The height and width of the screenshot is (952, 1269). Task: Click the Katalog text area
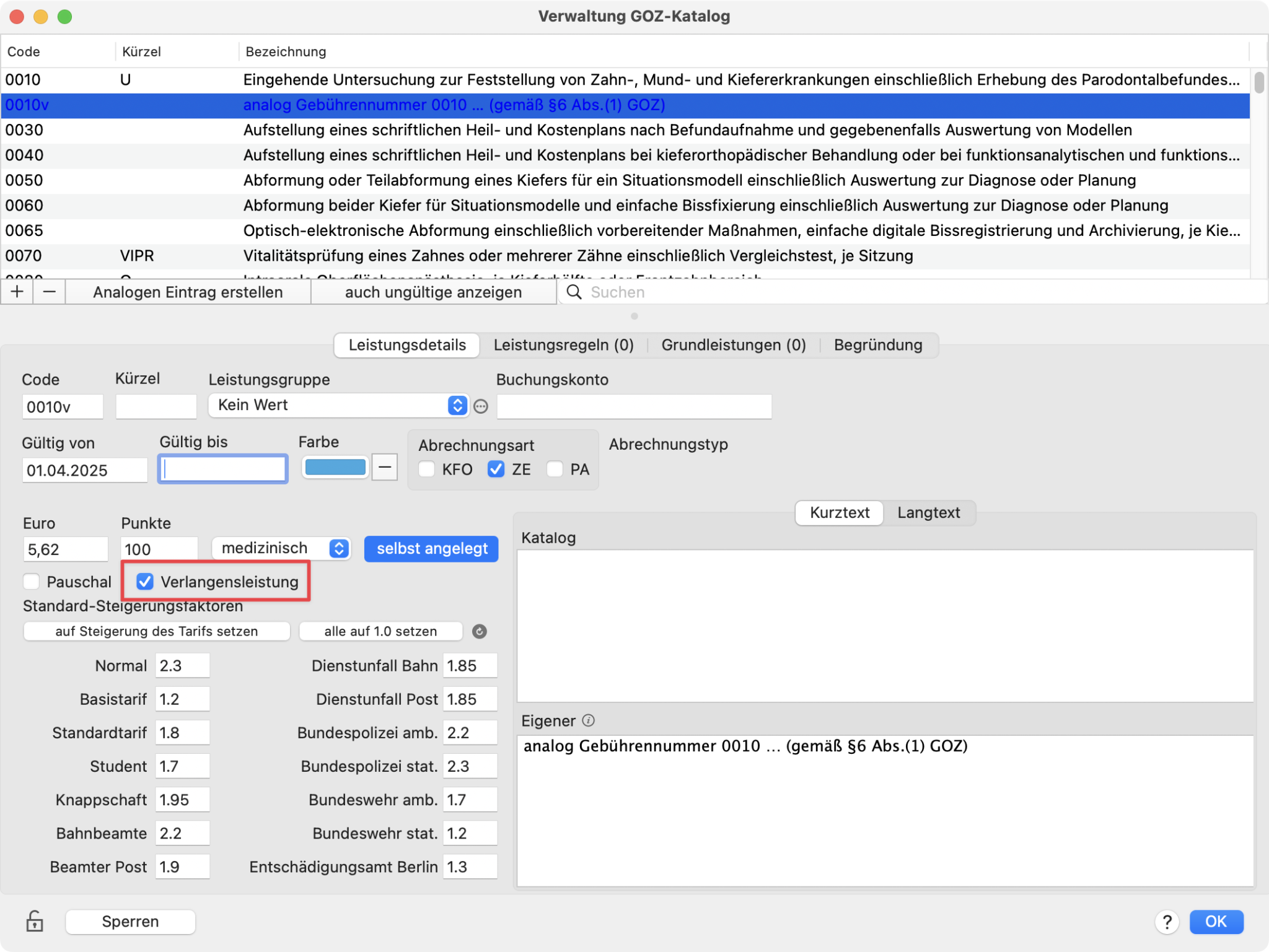tap(885, 626)
